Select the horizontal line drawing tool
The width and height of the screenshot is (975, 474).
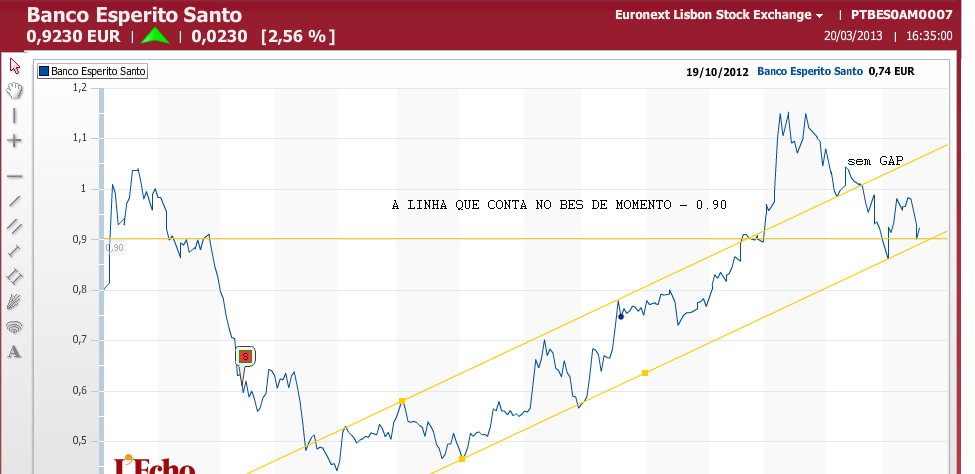point(14,177)
